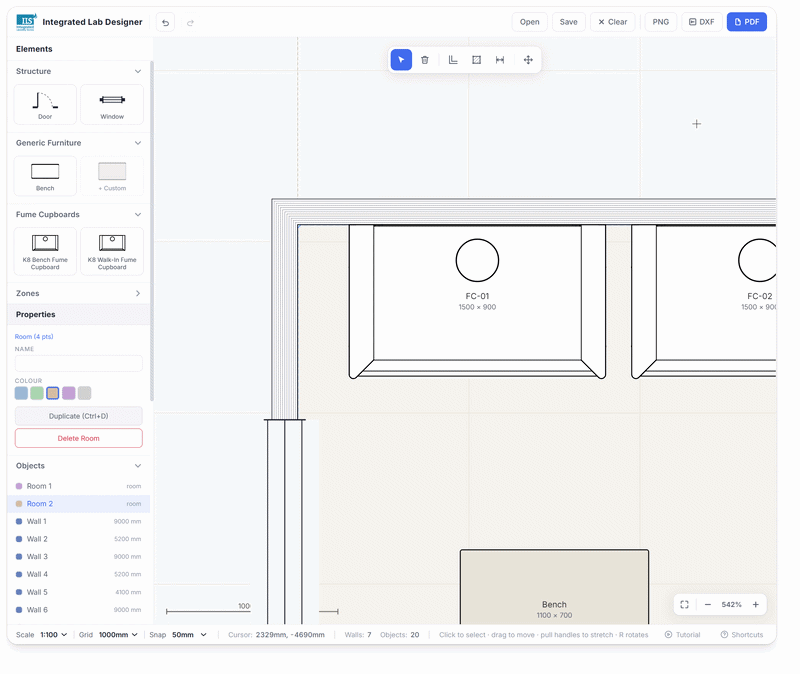Click Duplicate (Ctrl+D) button
The width and height of the screenshot is (800, 674).
click(x=79, y=416)
